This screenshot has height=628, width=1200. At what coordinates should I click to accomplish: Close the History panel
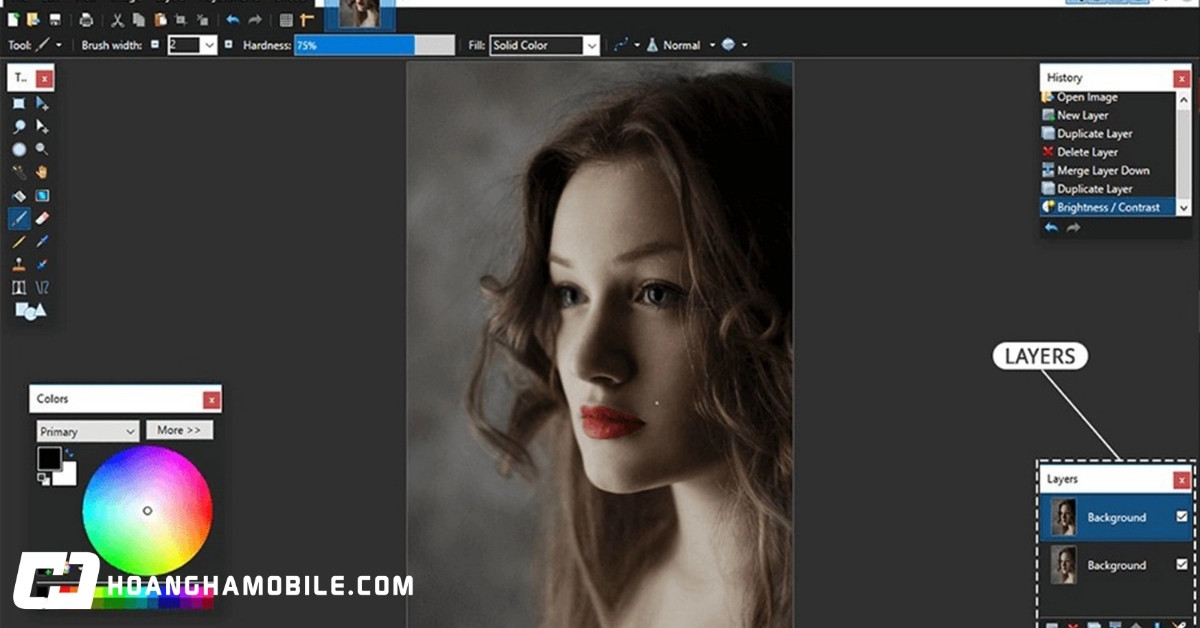[1181, 78]
